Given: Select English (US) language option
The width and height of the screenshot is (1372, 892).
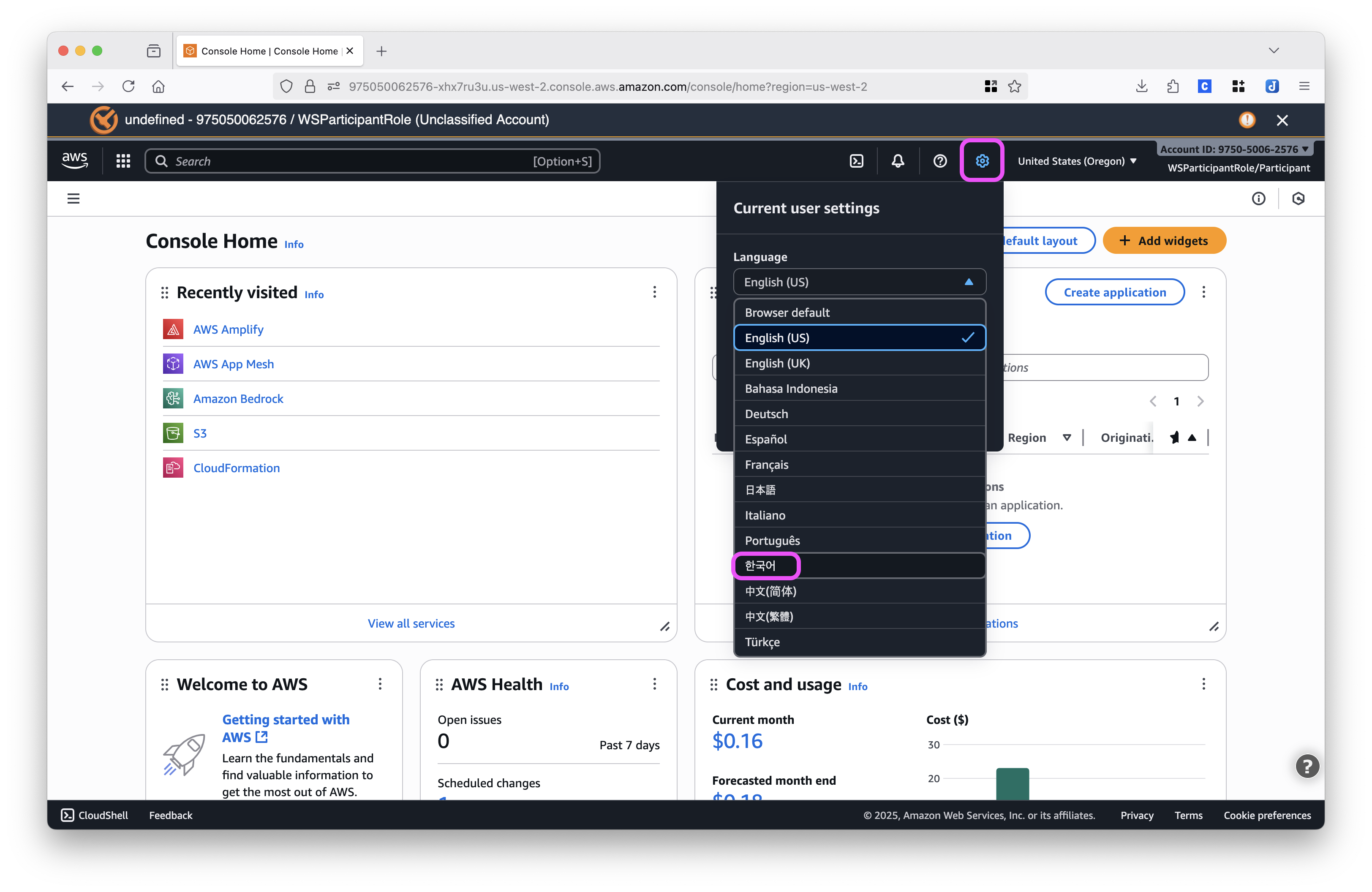Looking at the screenshot, I should (x=860, y=338).
